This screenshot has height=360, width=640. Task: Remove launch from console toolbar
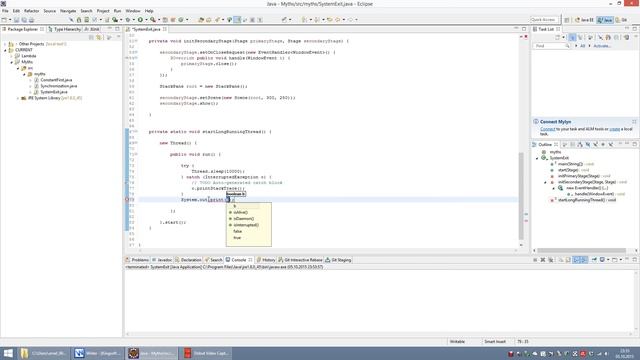(x=543, y=260)
